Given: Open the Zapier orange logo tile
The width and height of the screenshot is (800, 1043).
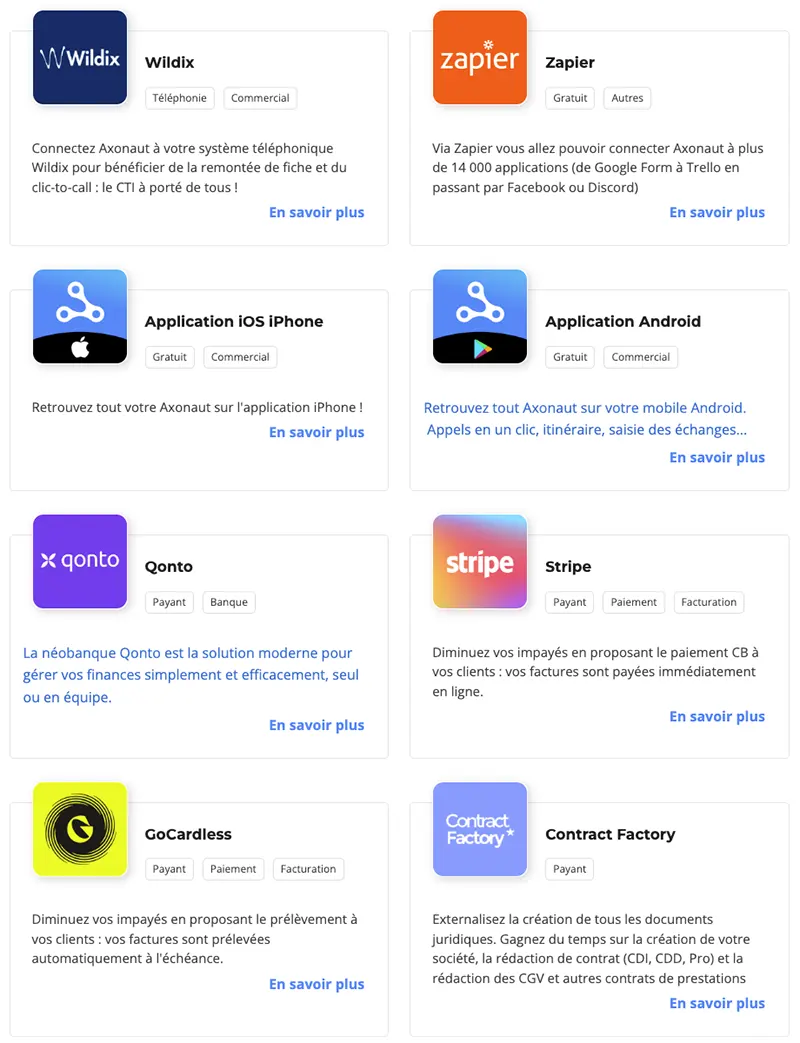Looking at the screenshot, I should pyautogui.click(x=479, y=57).
